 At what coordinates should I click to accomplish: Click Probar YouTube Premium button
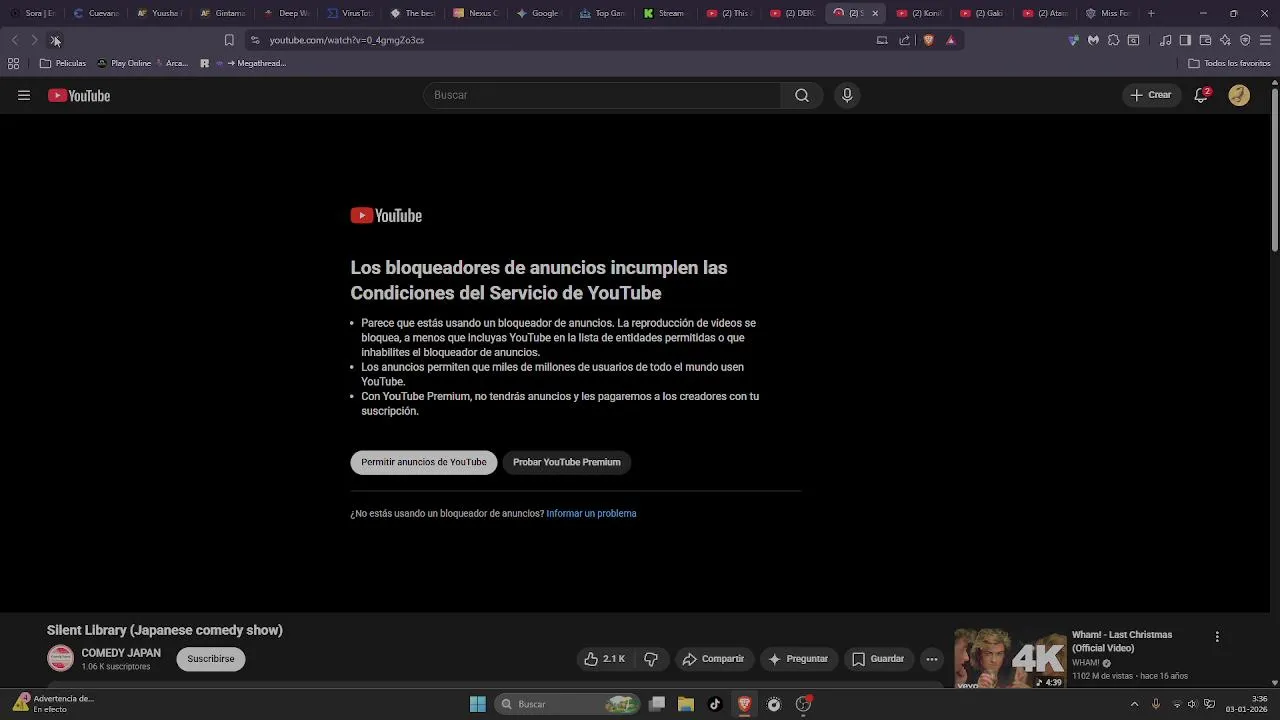[567, 462]
